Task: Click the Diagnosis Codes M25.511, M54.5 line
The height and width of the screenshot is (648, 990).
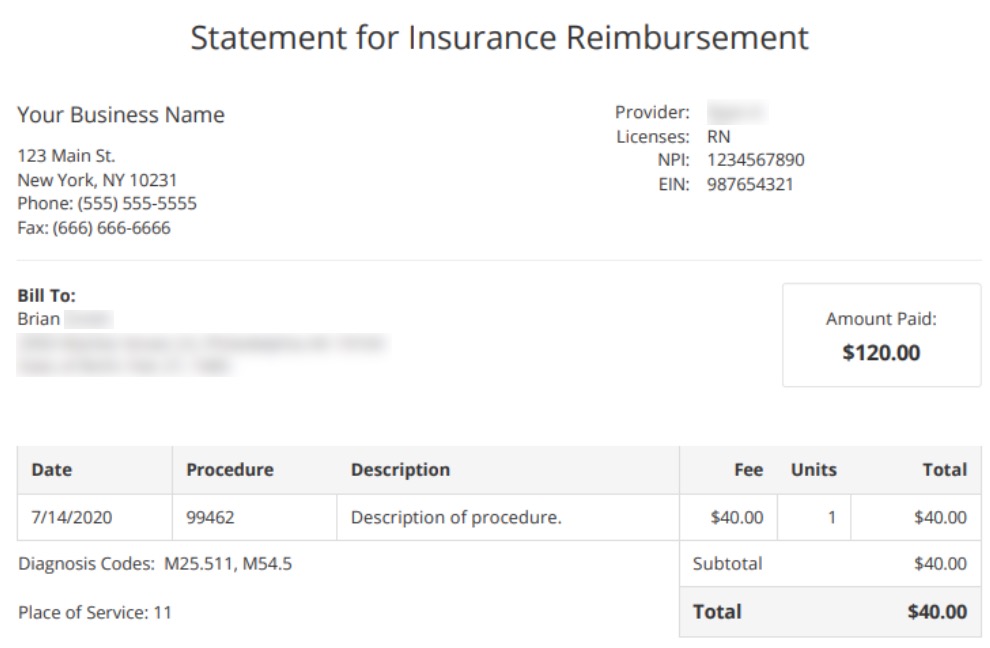Action: pyautogui.click(x=155, y=563)
